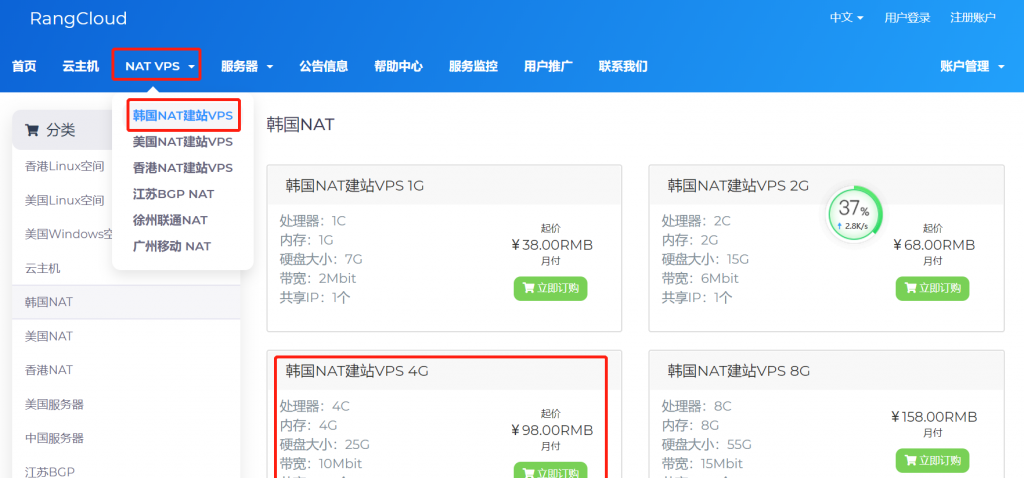1024x478 pixels.
Task: Select 韩国NAT category in sidebar
Action: (126, 302)
